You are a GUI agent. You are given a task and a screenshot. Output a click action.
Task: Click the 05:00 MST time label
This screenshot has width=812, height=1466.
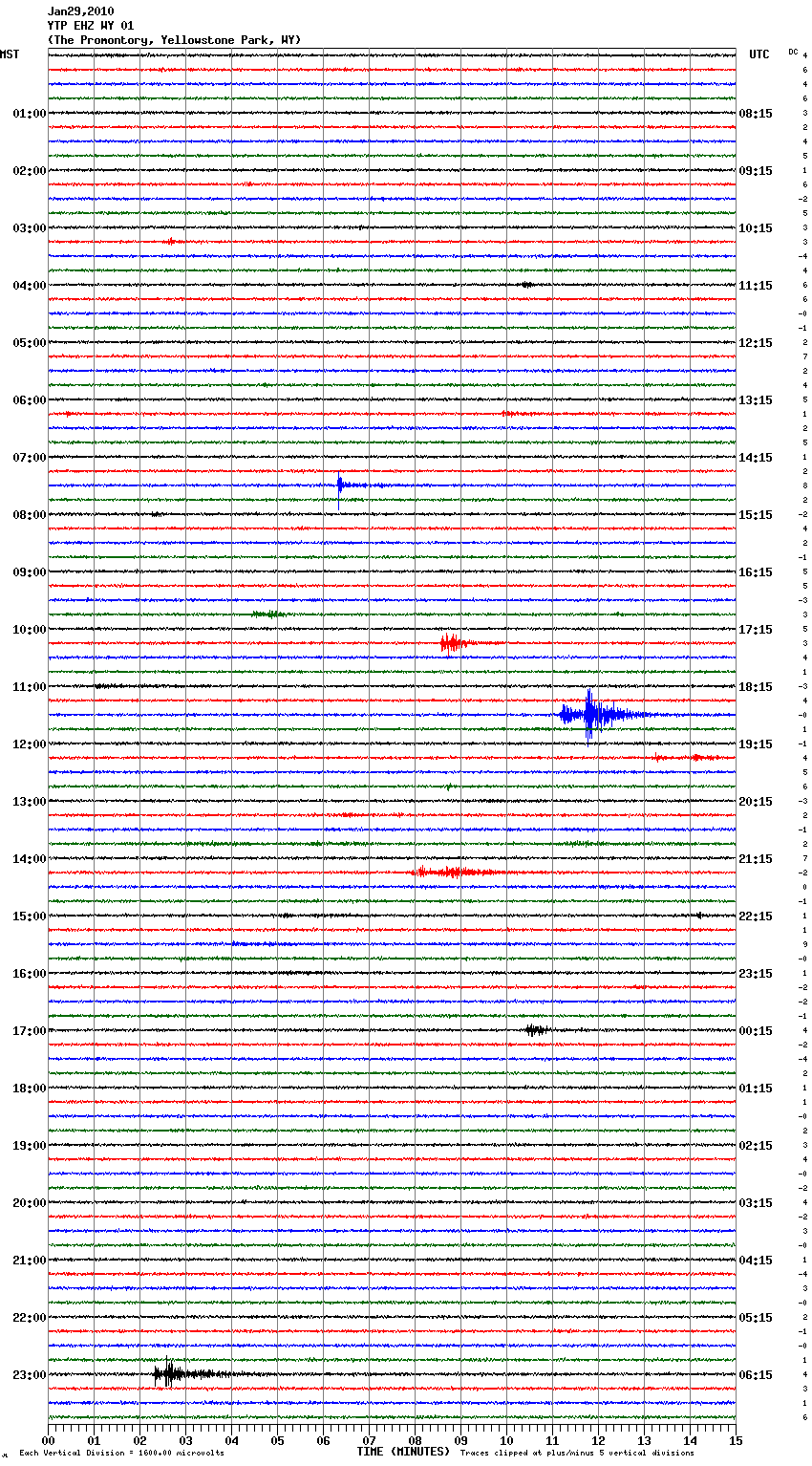click(30, 343)
